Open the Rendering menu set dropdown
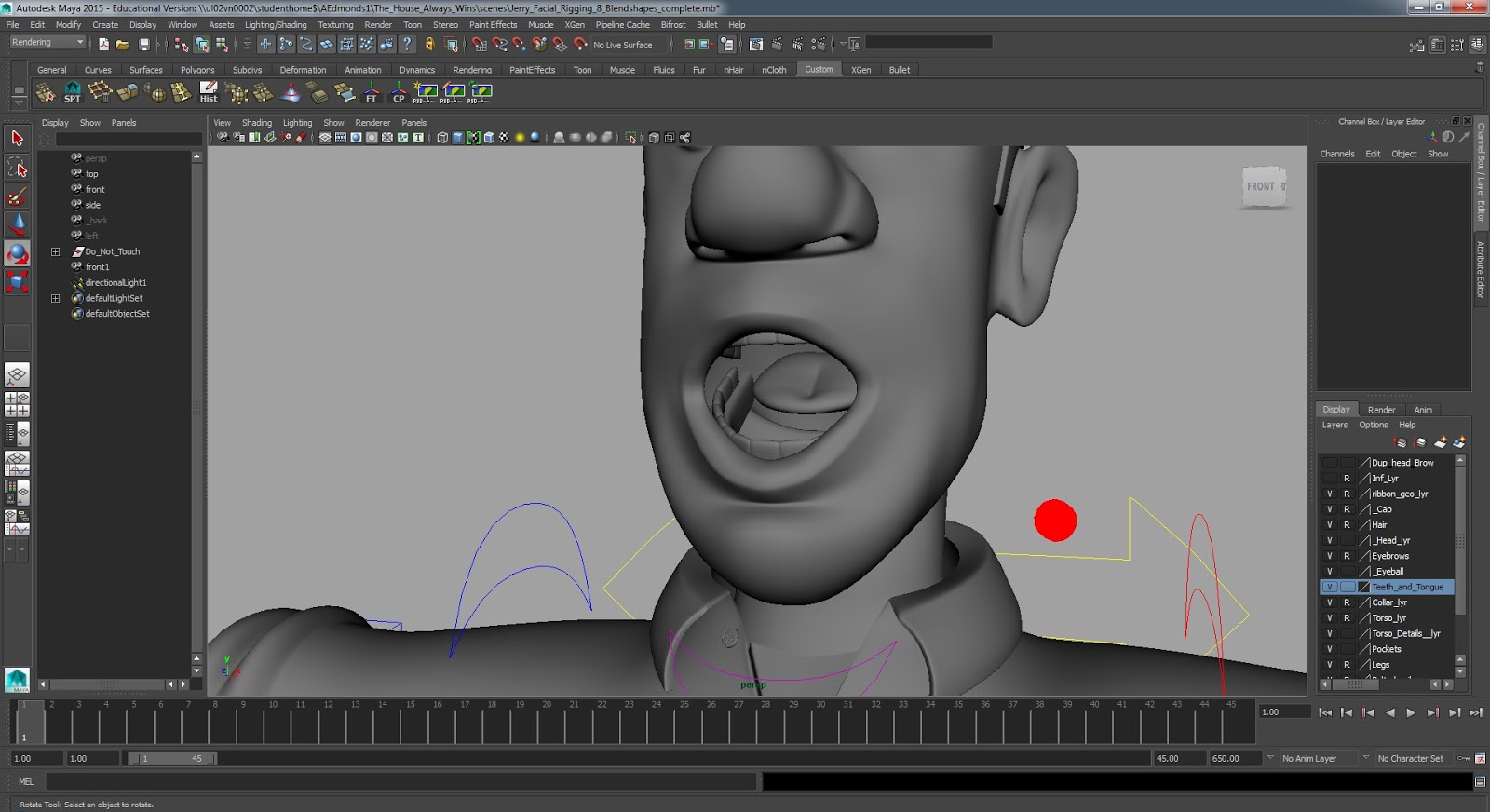This screenshot has width=1490, height=812. tap(47, 43)
